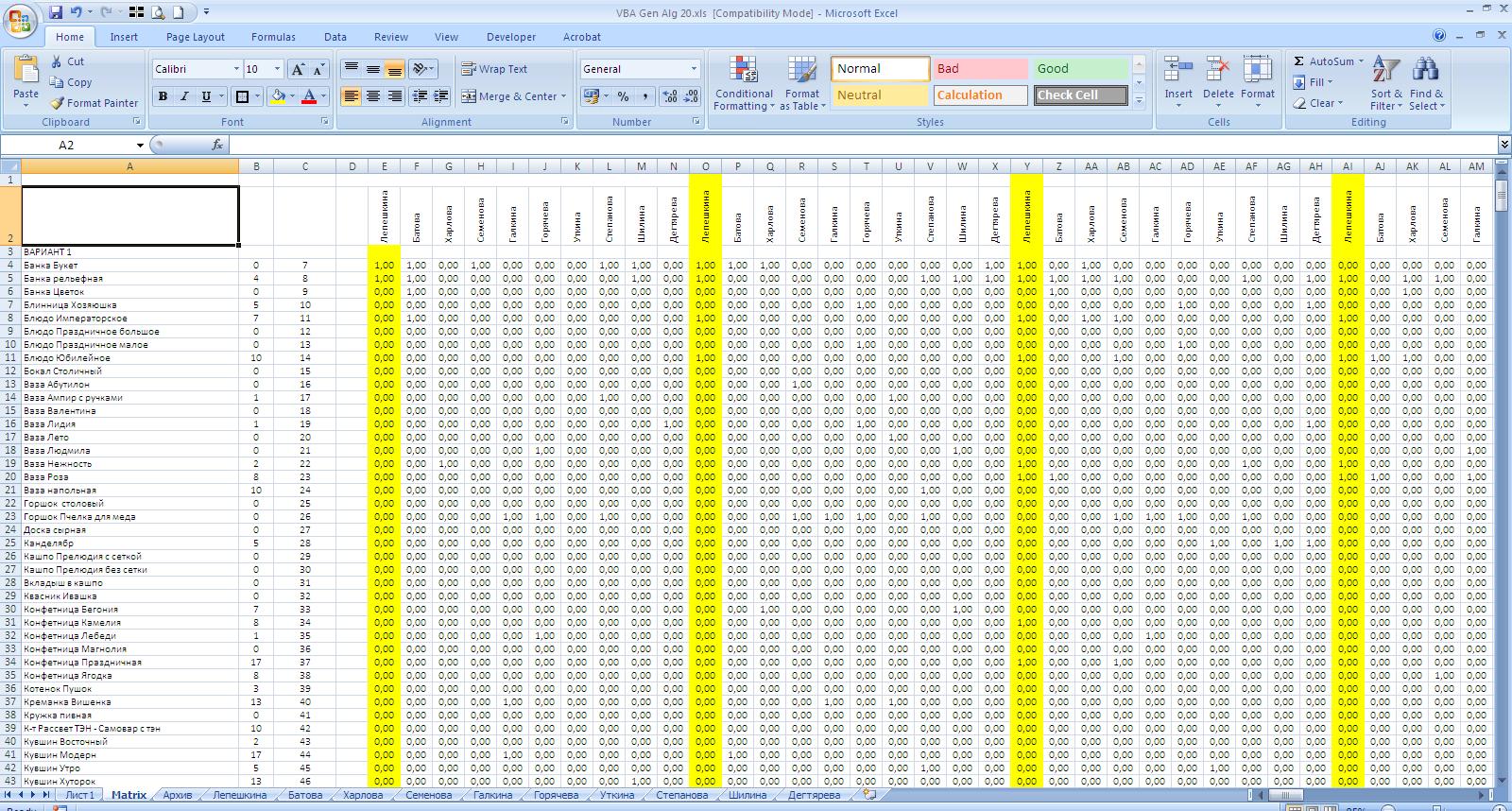
Task: Apply the red font color
Action: click(x=308, y=96)
